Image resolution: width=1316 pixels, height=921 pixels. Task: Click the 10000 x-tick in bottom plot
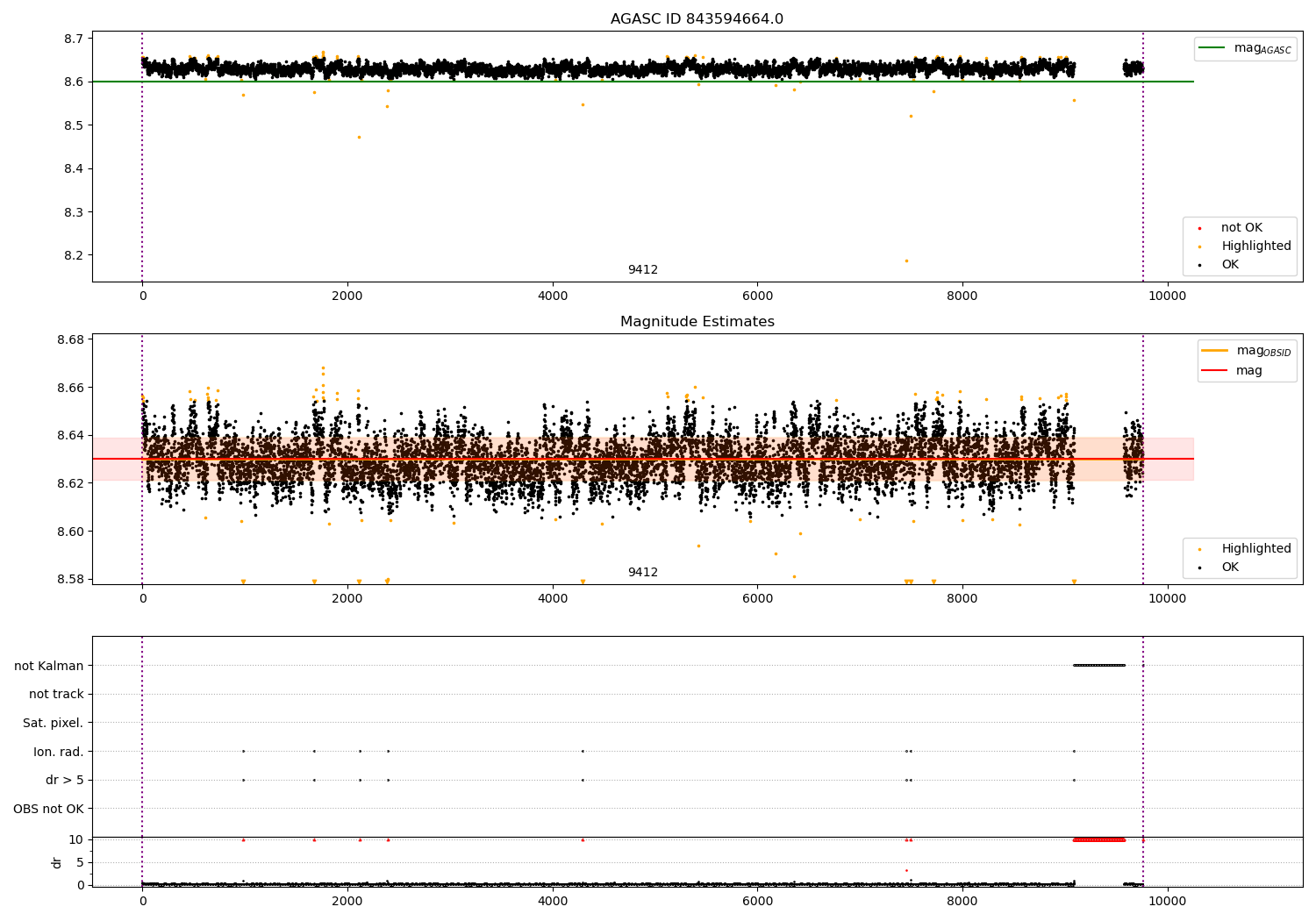point(1168,901)
